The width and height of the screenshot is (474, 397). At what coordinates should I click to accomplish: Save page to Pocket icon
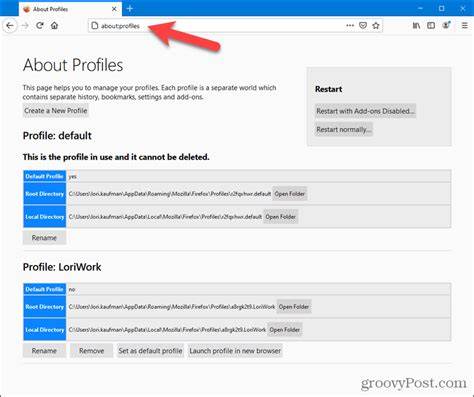click(363, 26)
